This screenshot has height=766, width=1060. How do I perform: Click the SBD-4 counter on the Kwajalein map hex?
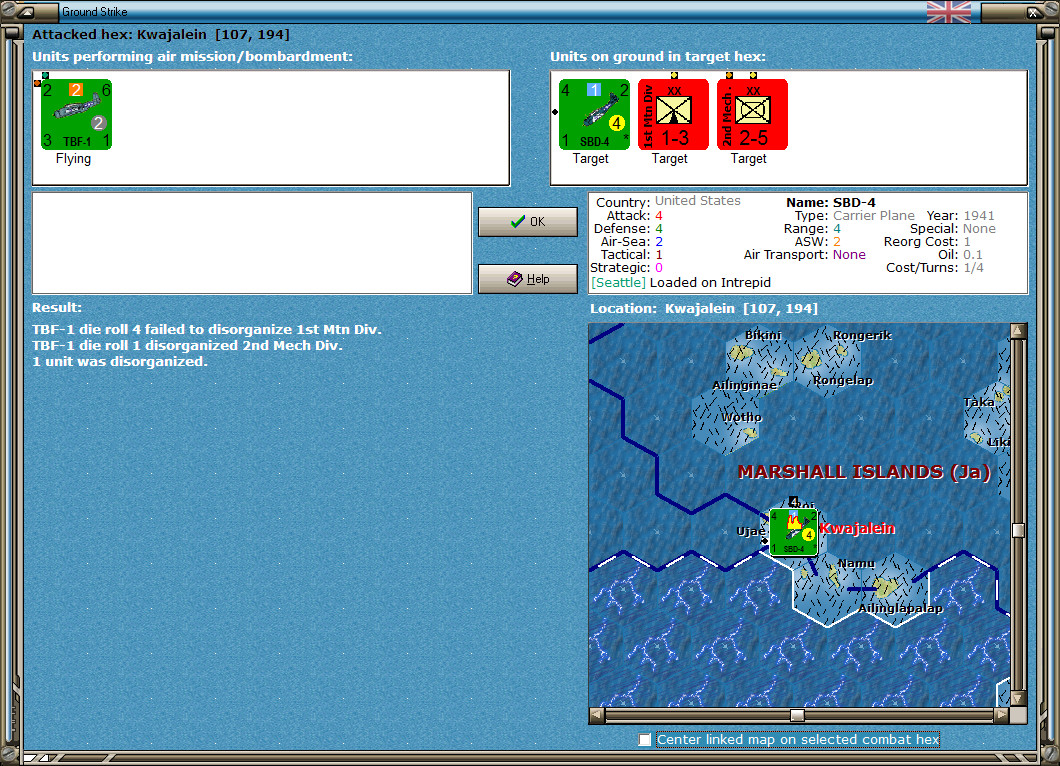coord(794,533)
